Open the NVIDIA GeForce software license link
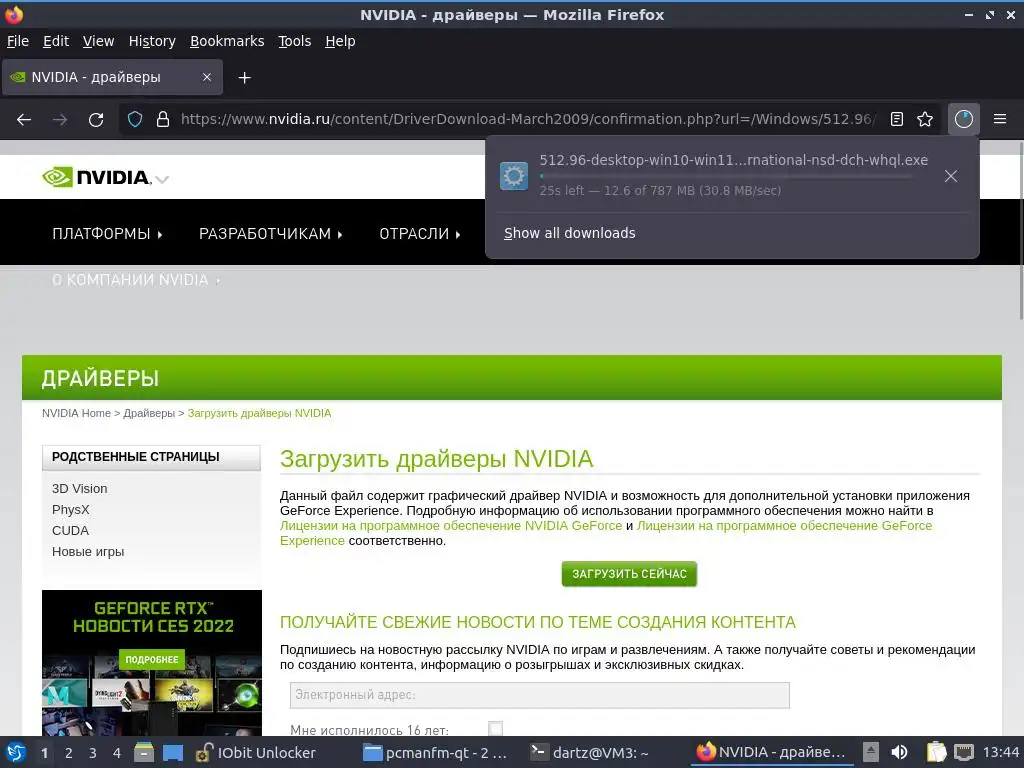The image size is (1024, 768). tap(451, 526)
